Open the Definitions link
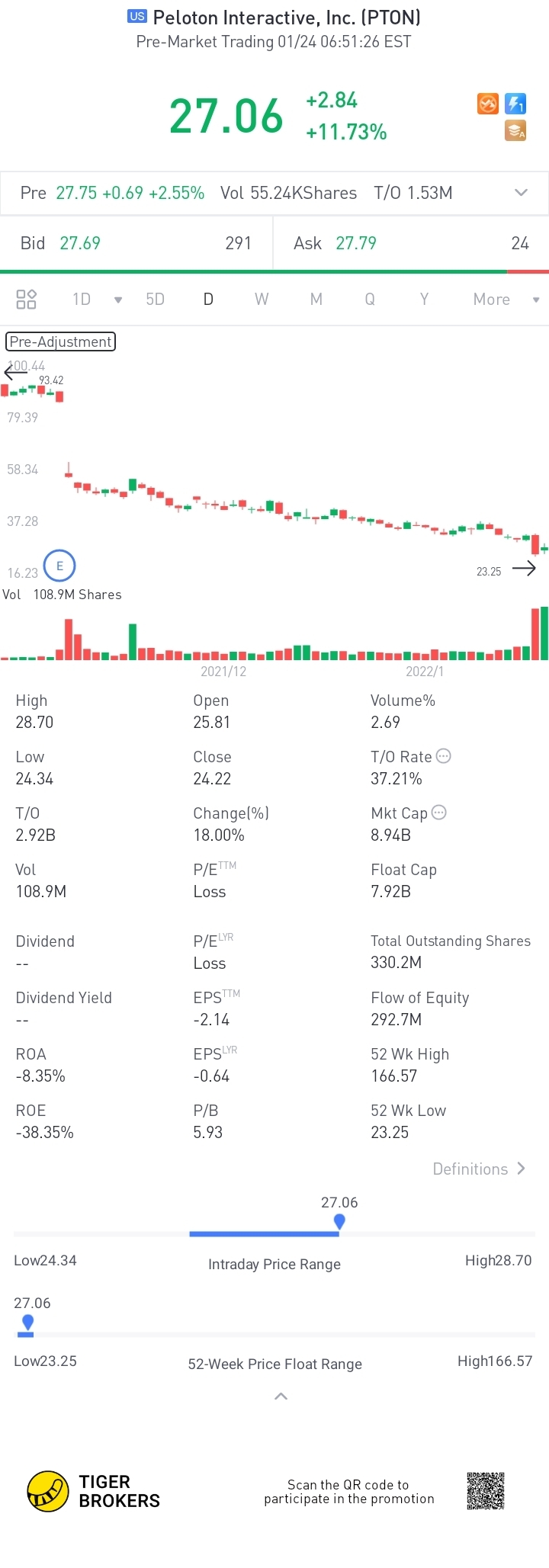Image resolution: width=549 pixels, height=1568 pixels. tap(479, 1169)
